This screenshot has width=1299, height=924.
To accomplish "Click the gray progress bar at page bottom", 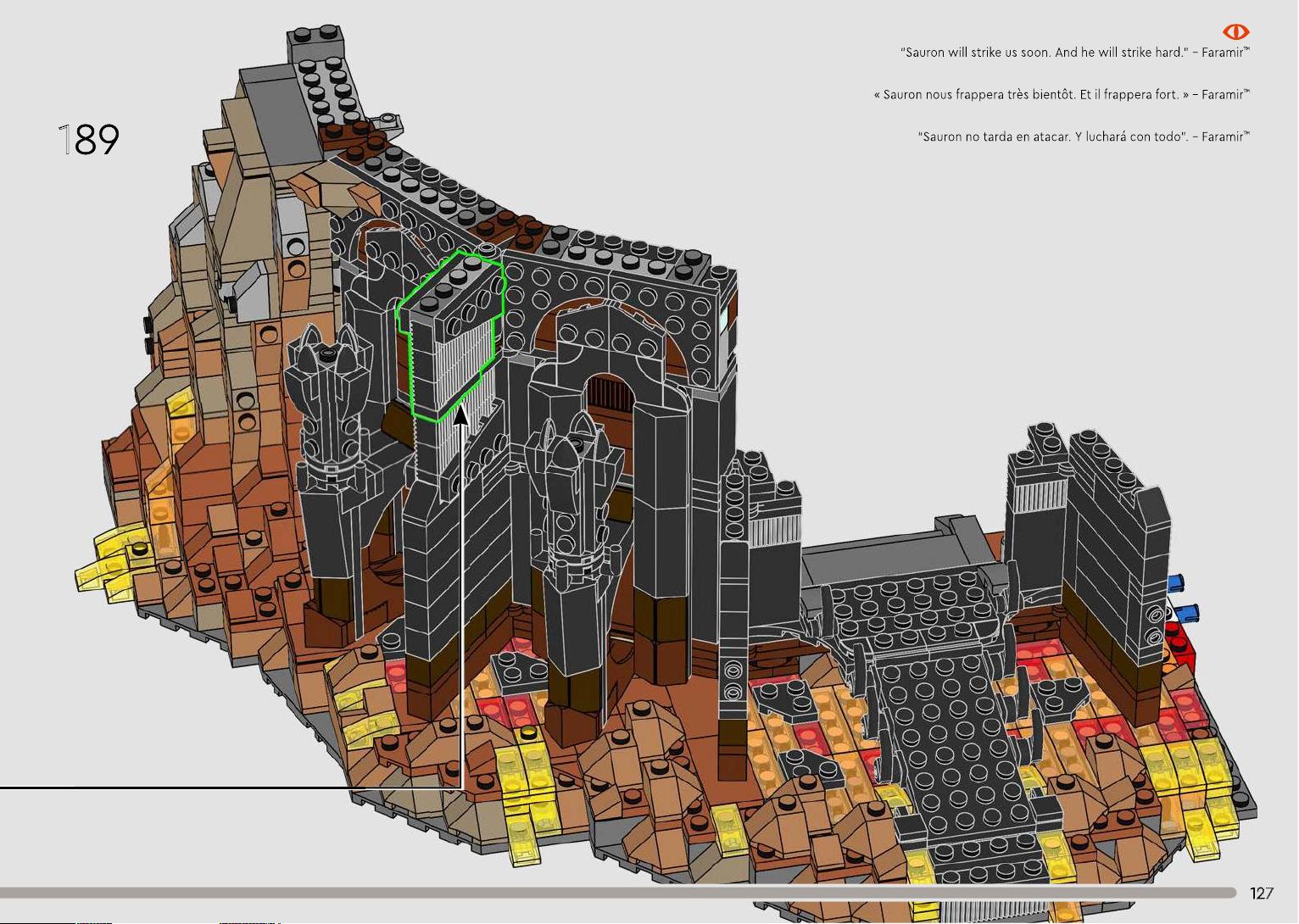I will (618, 893).
